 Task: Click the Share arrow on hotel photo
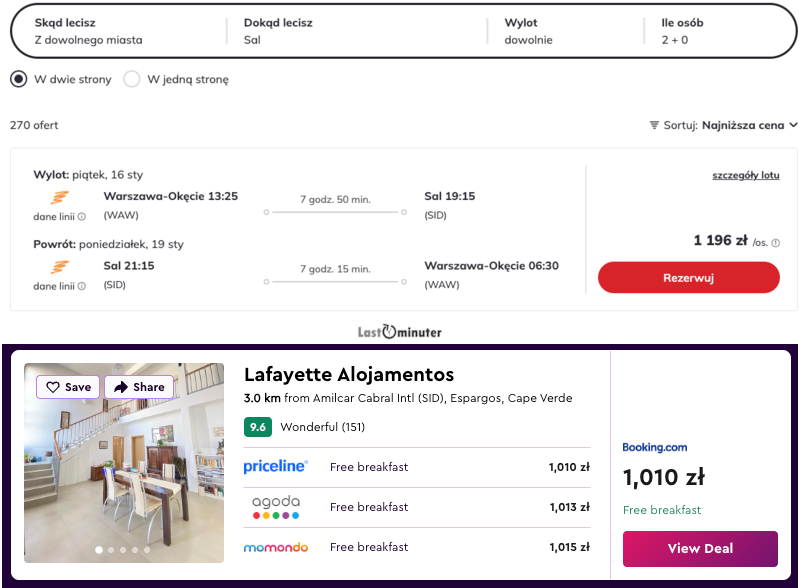[x=122, y=387]
